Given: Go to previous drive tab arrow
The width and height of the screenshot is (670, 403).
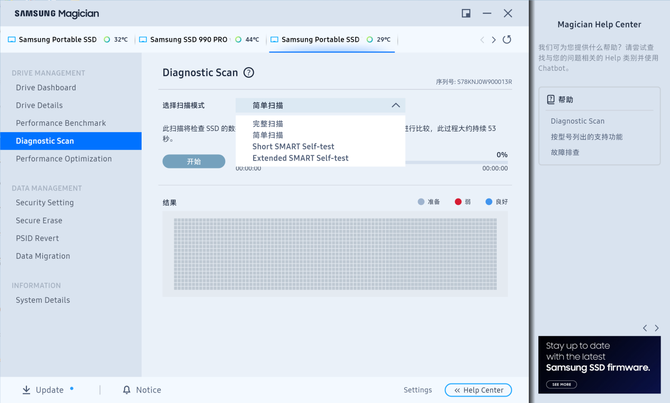Looking at the screenshot, I should point(481,40).
